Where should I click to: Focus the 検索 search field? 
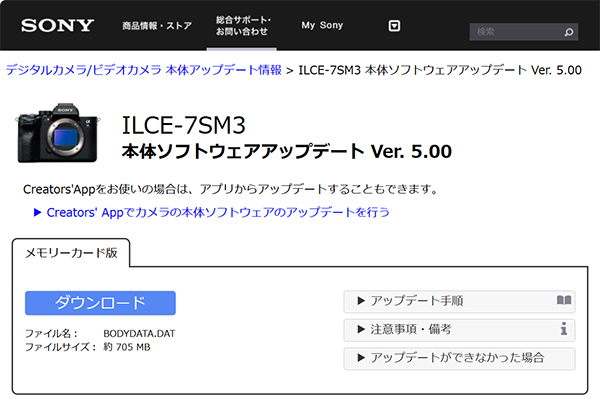pos(523,32)
